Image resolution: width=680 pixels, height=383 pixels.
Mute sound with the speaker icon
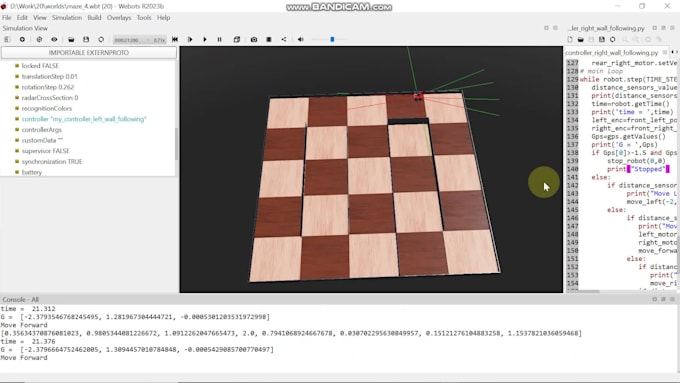[301, 39]
